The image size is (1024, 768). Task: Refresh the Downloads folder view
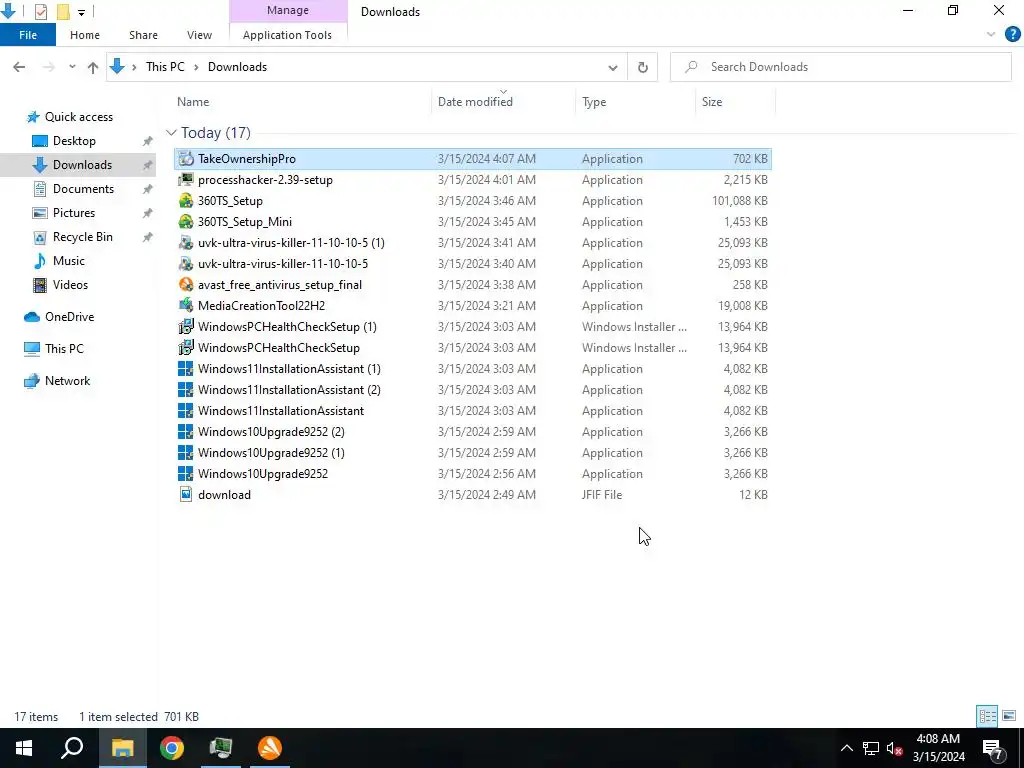coord(643,67)
